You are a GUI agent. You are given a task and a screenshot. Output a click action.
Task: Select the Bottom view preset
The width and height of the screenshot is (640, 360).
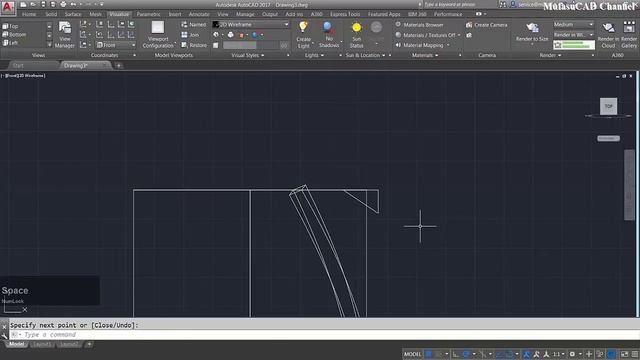pos(14,35)
